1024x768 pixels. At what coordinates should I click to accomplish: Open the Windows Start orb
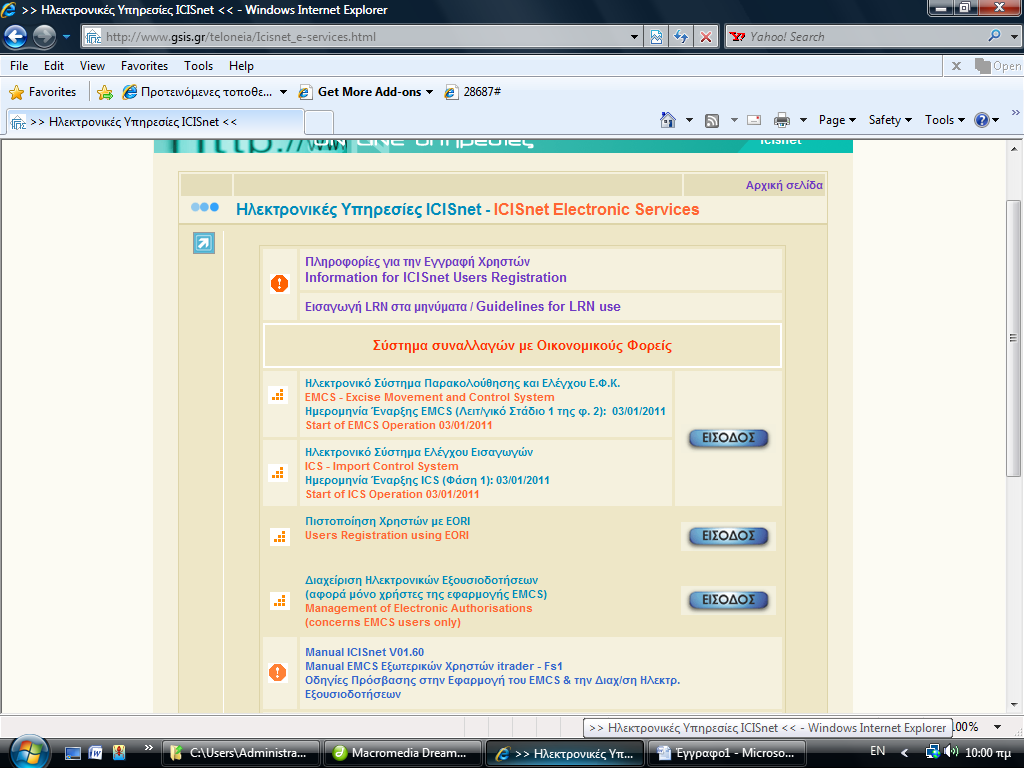(27, 751)
